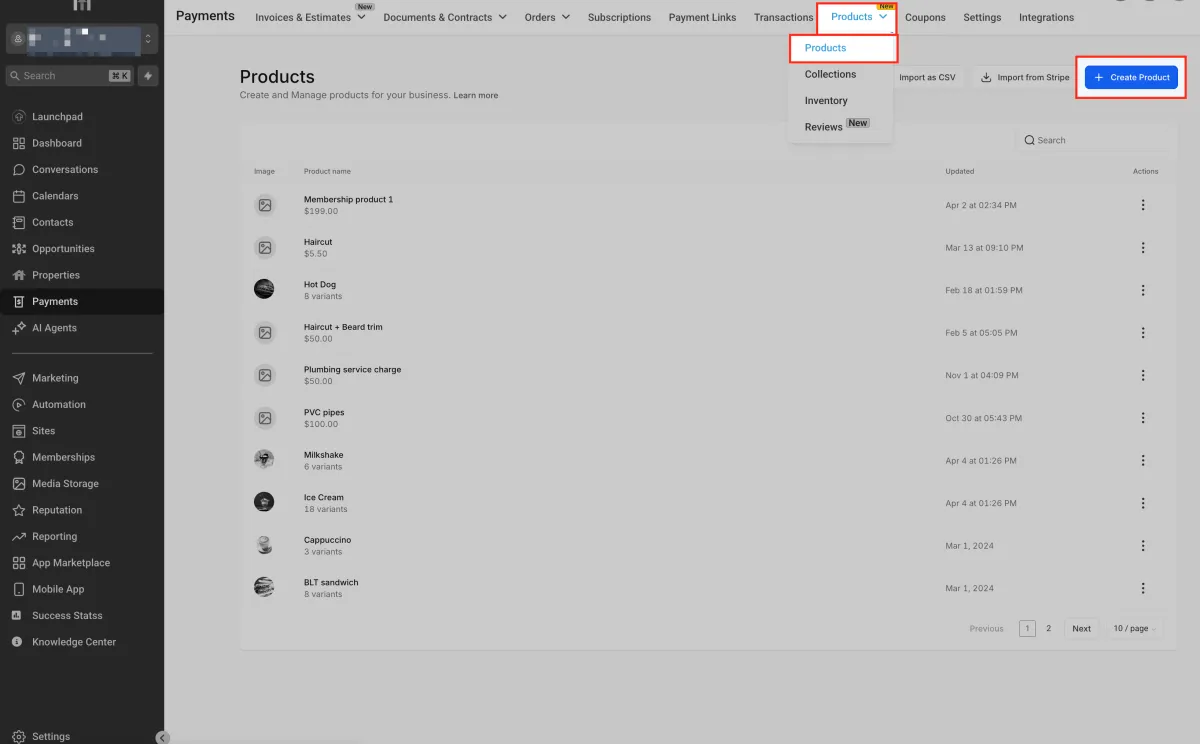Click the lightning bolt quick actions icon
Screen dimensions: 1200x744
148,76
